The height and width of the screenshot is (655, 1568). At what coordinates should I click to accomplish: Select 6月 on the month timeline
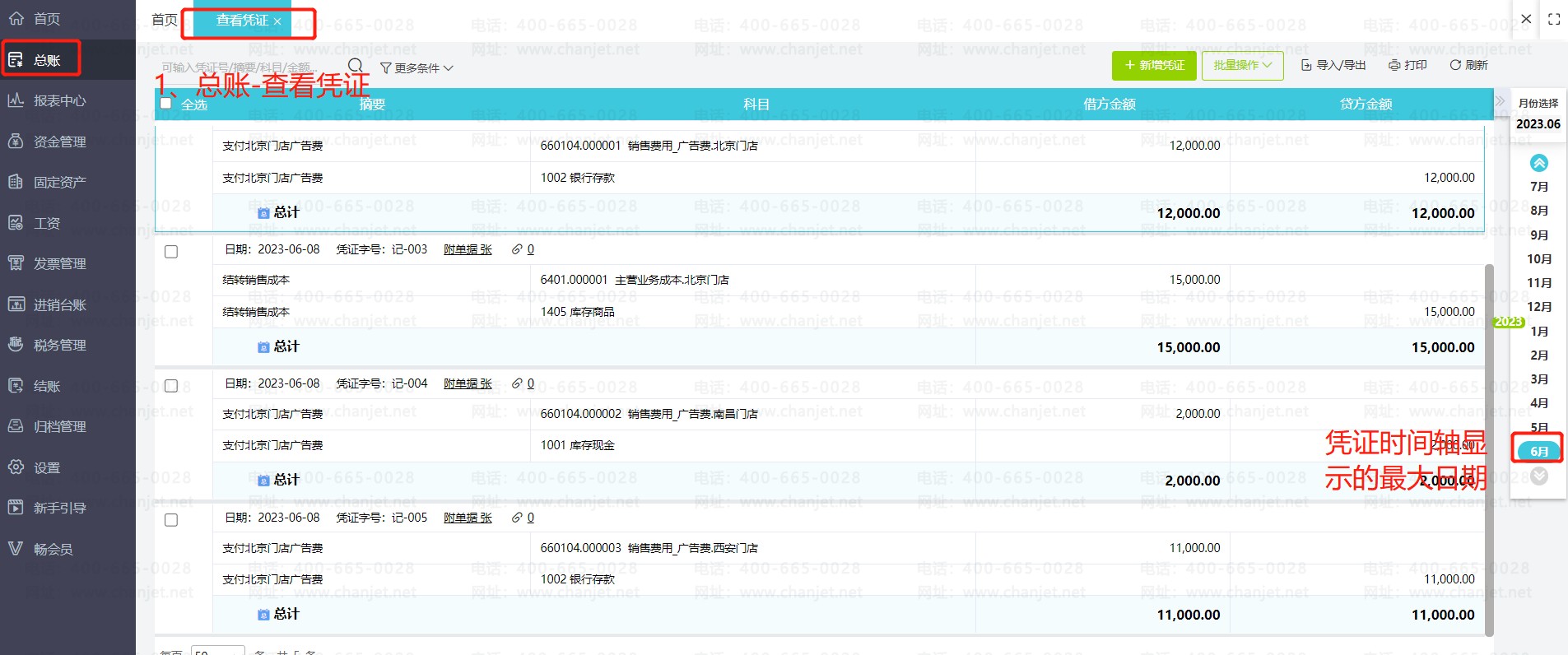[1538, 451]
